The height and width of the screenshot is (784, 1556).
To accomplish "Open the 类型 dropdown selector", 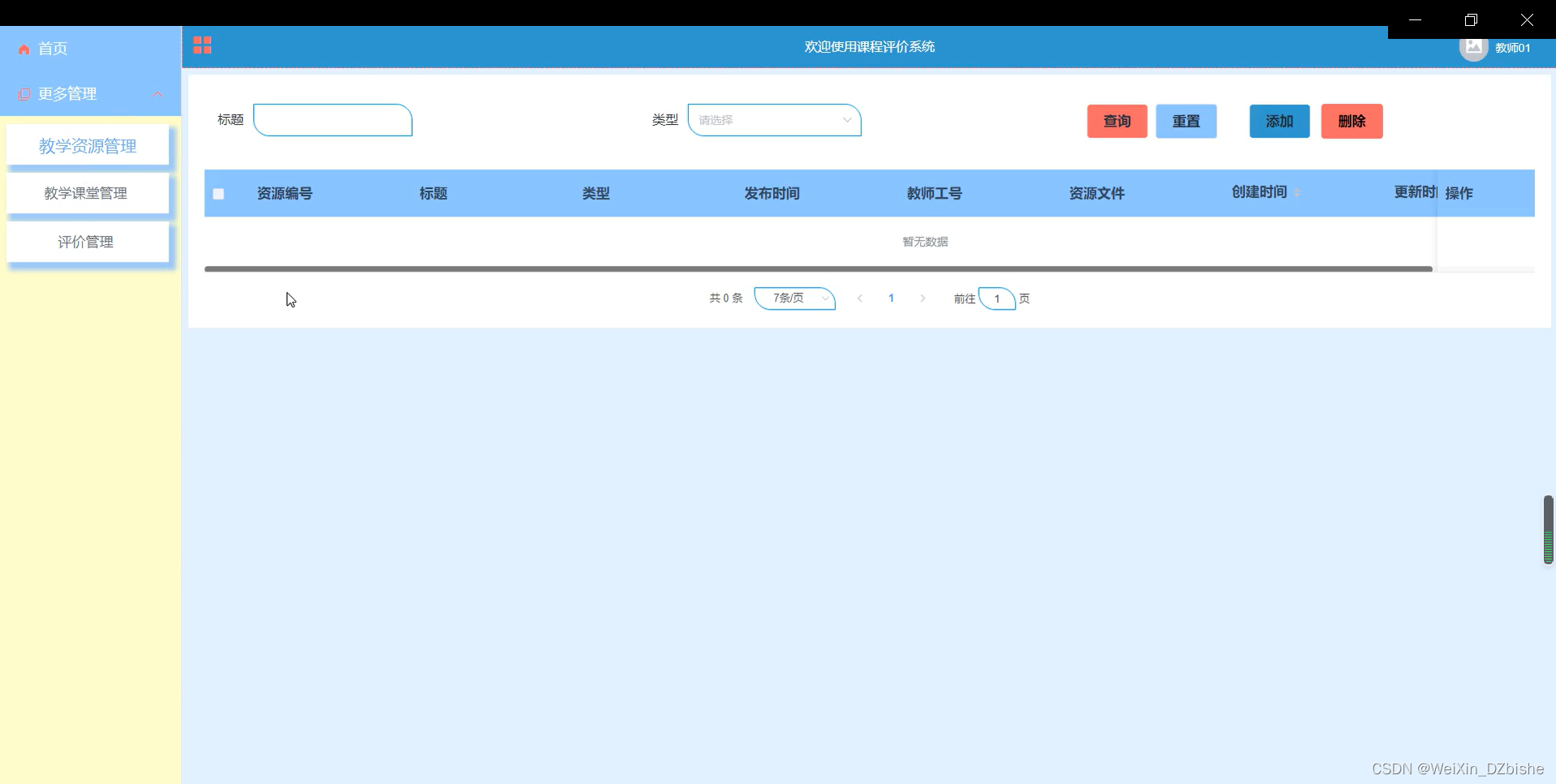I will click(774, 120).
